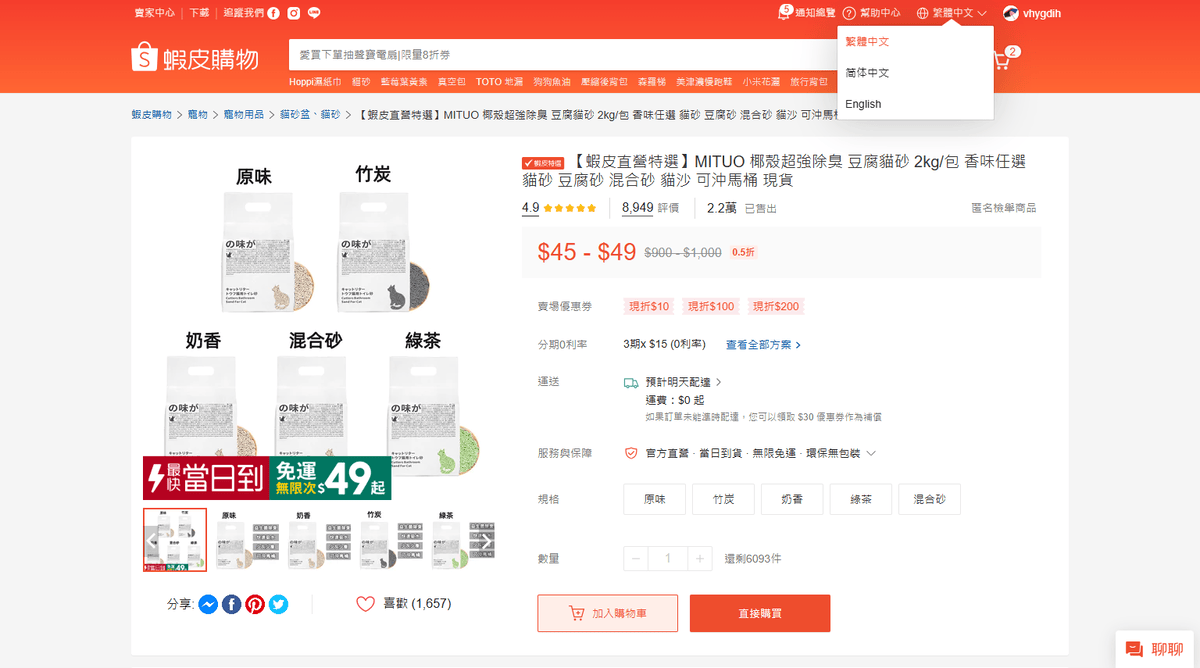This screenshot has width=1200, height=668.
Task: Share product via the Facebook icon beside 分享
Action: (x=231, y=604)
